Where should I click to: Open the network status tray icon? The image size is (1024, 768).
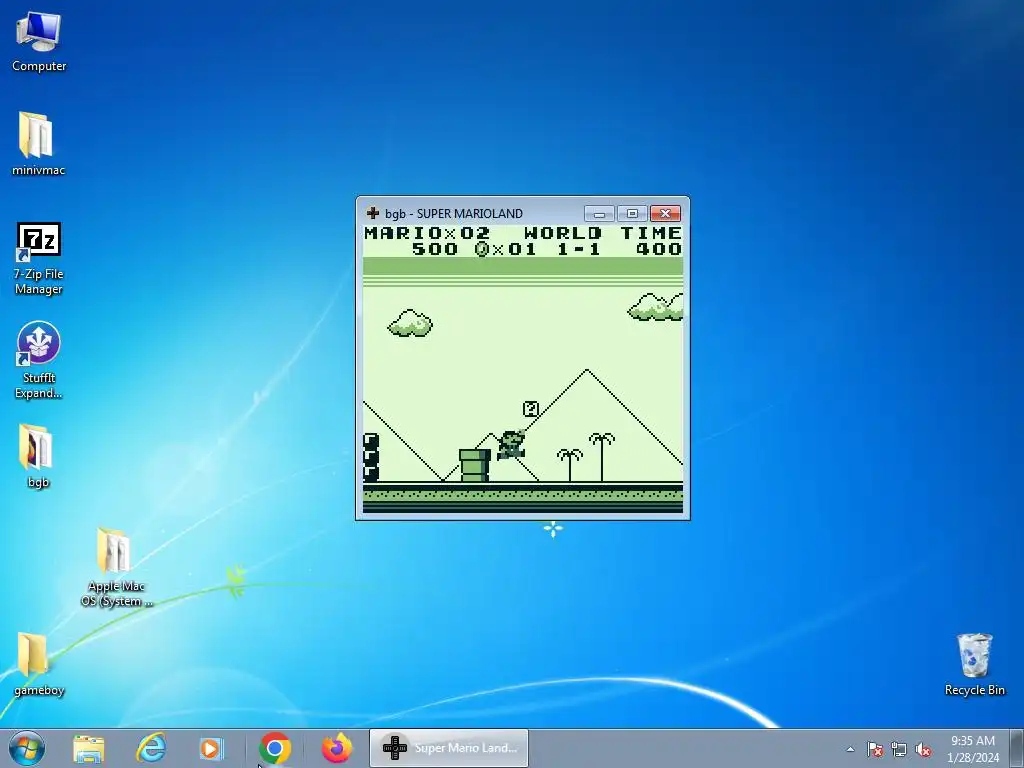tap(899, 749)
